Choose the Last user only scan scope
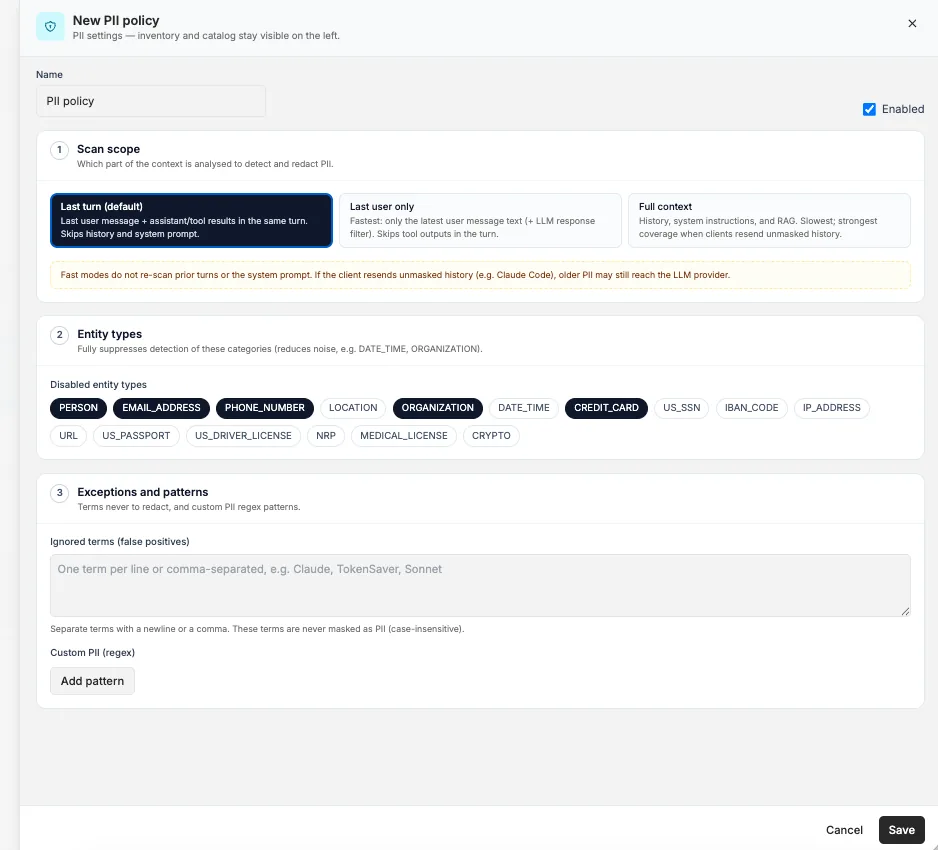This screenshot has width=938, height=850. point(480,220)
